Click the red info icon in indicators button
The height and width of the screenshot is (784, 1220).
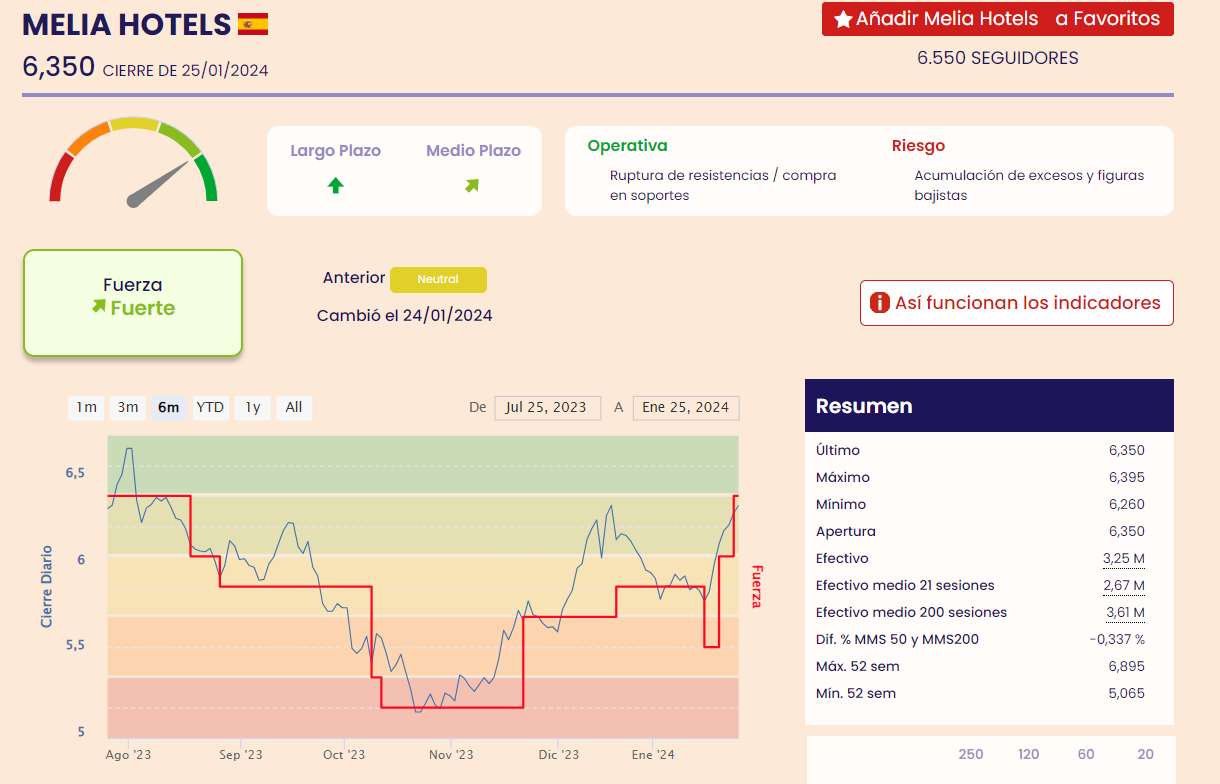pyautogui.click(x=880, y=303)
